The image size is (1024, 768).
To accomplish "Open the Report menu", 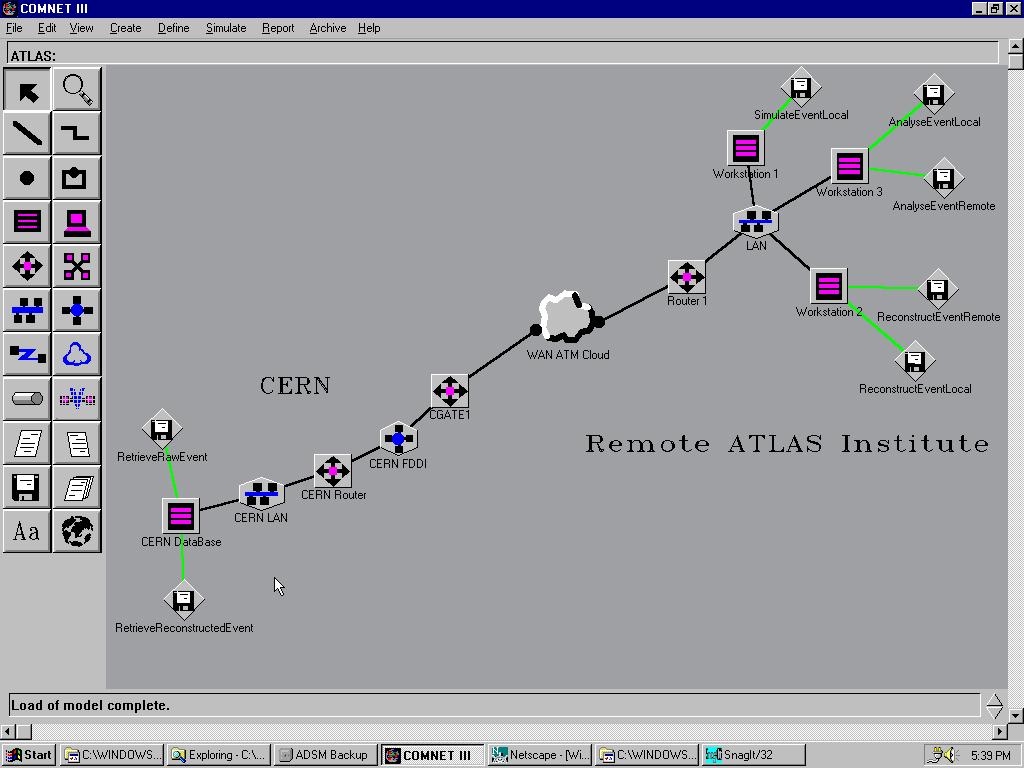I will point(278,28).
